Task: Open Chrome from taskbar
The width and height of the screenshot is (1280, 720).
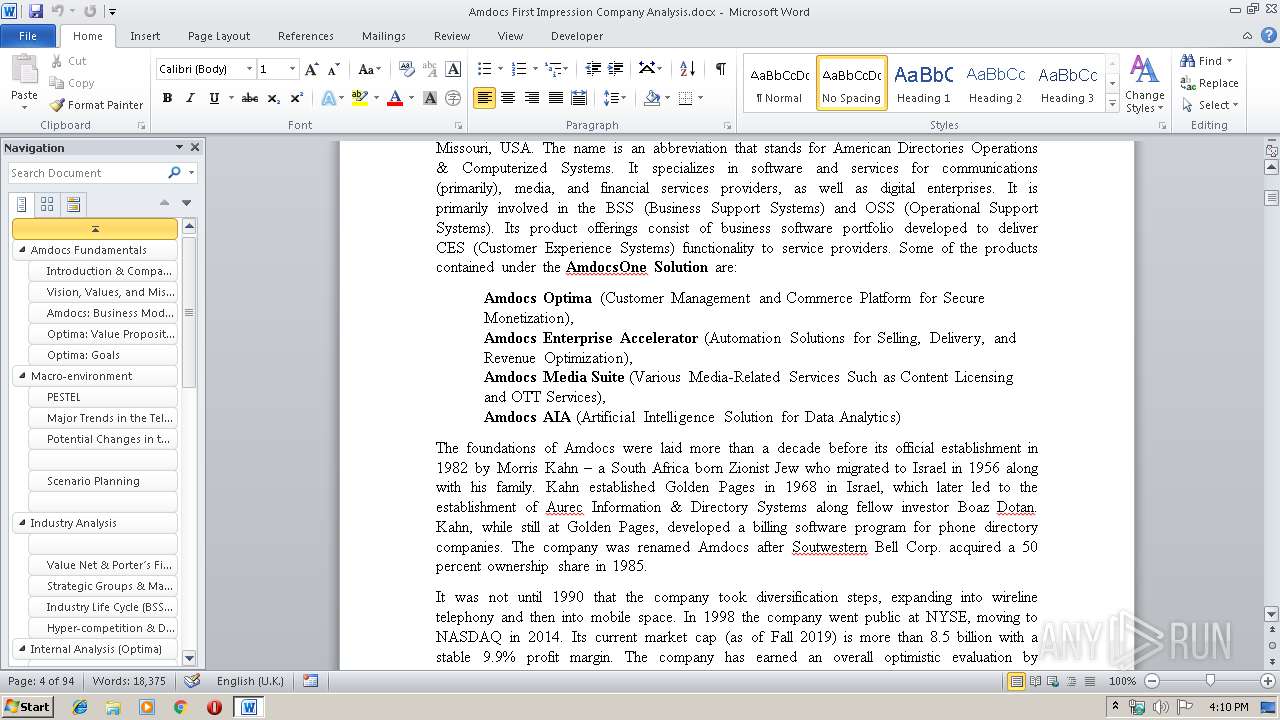Action: 180,707
